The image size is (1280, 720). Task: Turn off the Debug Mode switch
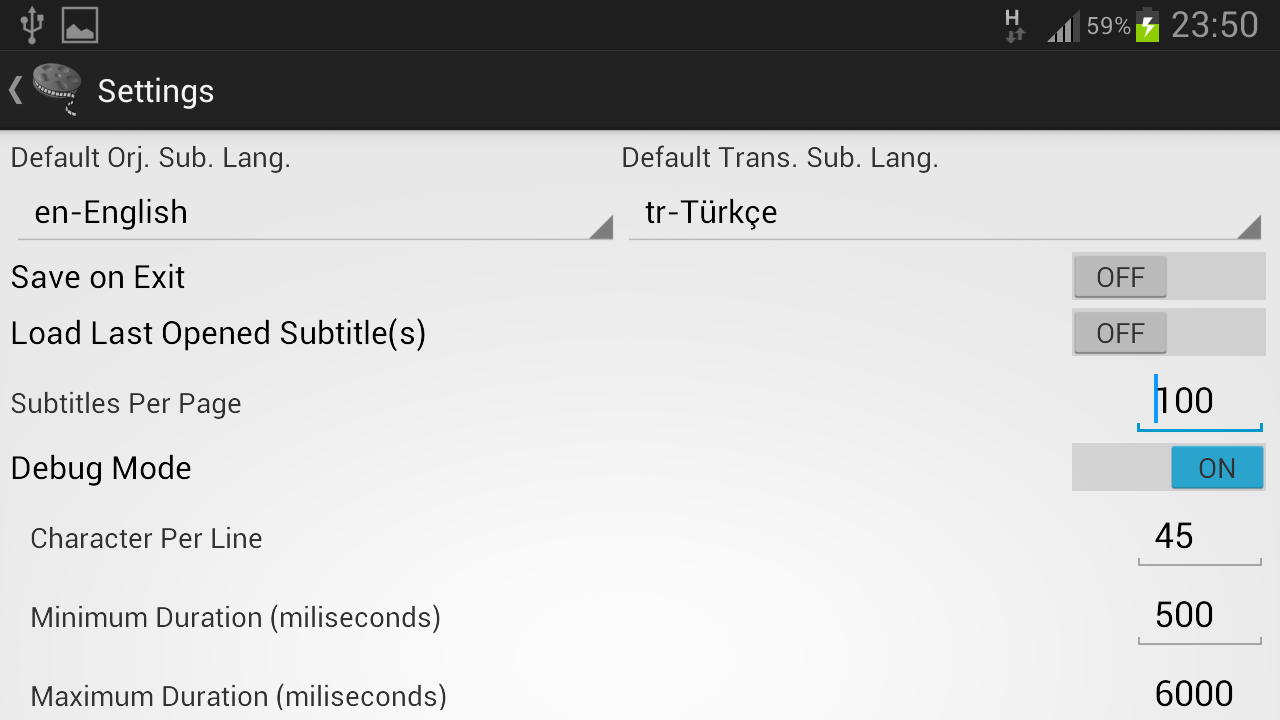tap(1168, 468)
